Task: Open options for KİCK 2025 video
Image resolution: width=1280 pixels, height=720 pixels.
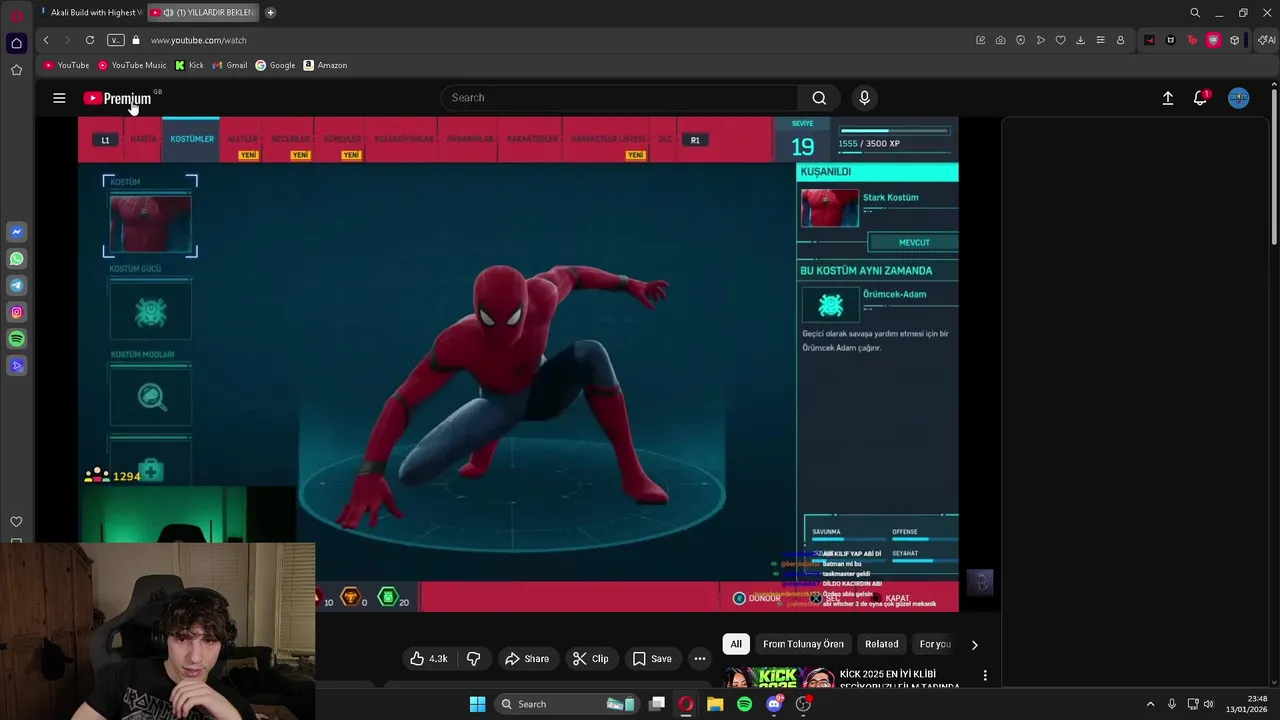Action: [x=985, y=675]
